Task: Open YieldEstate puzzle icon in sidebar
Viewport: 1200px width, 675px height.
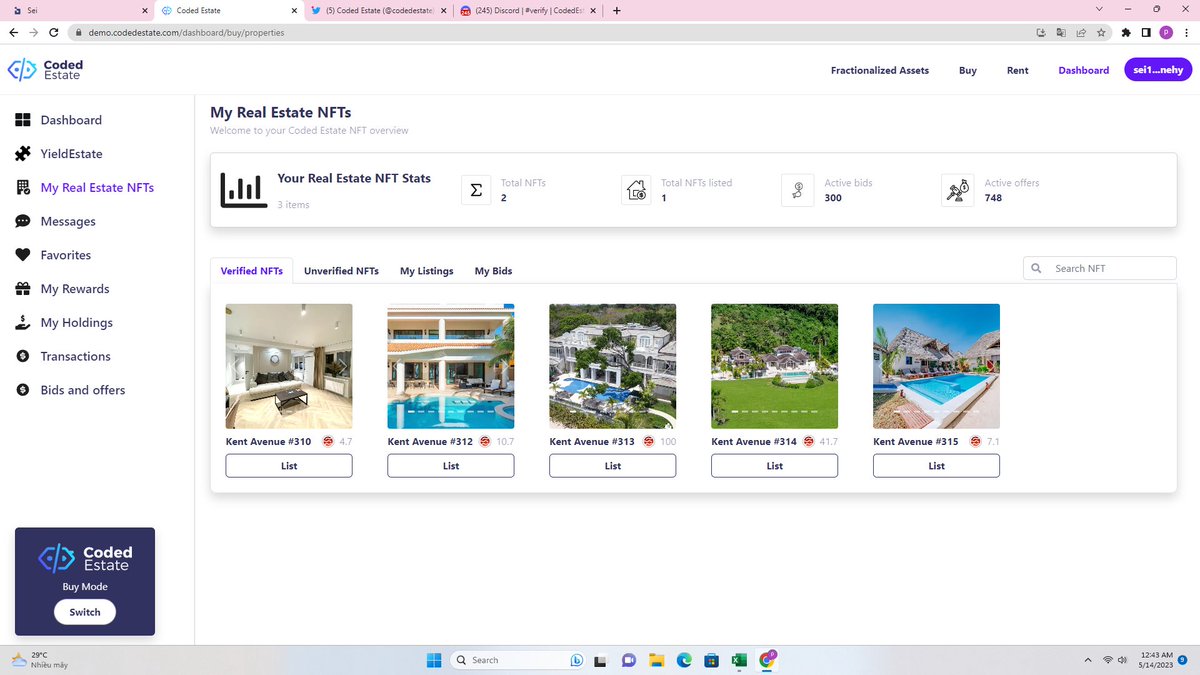Action: point(23,154)
